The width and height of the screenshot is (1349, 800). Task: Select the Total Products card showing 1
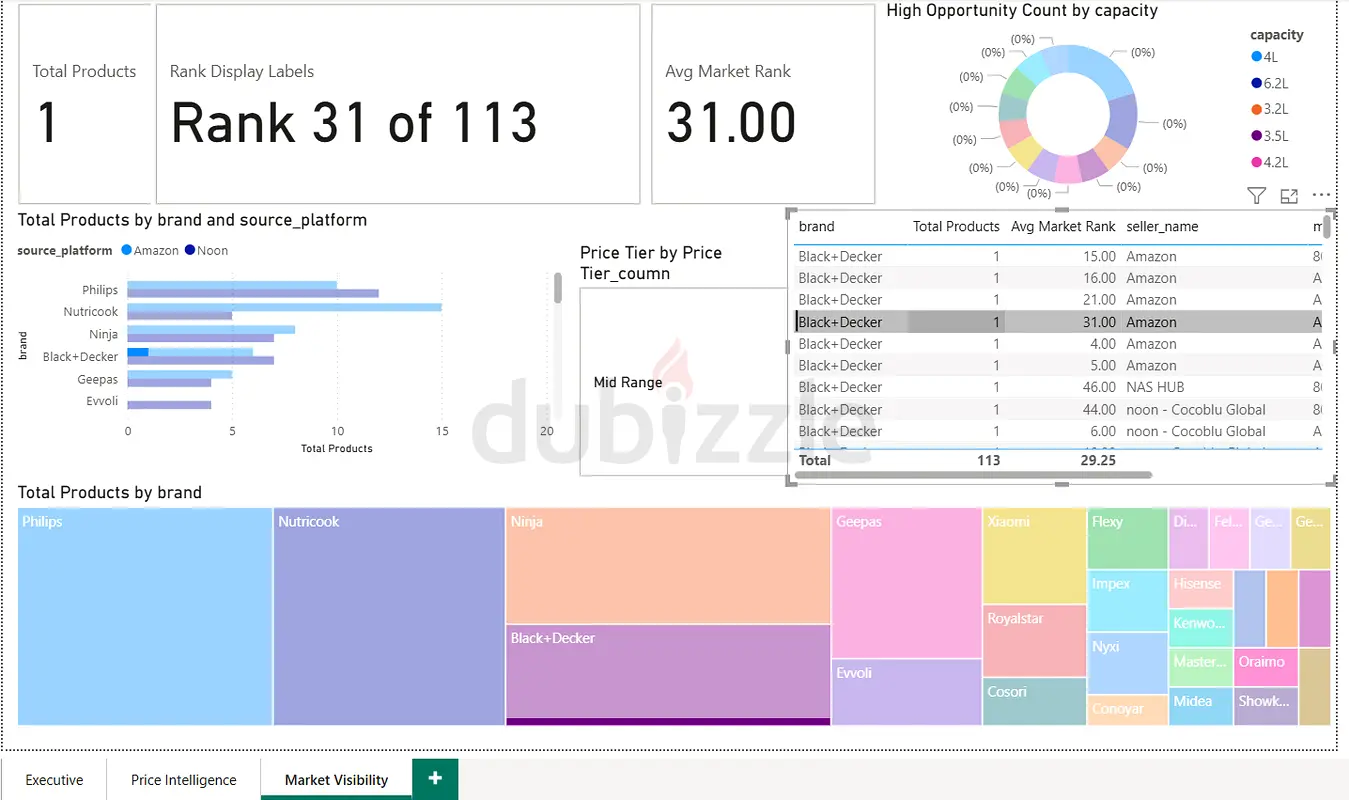pos(85,104)
